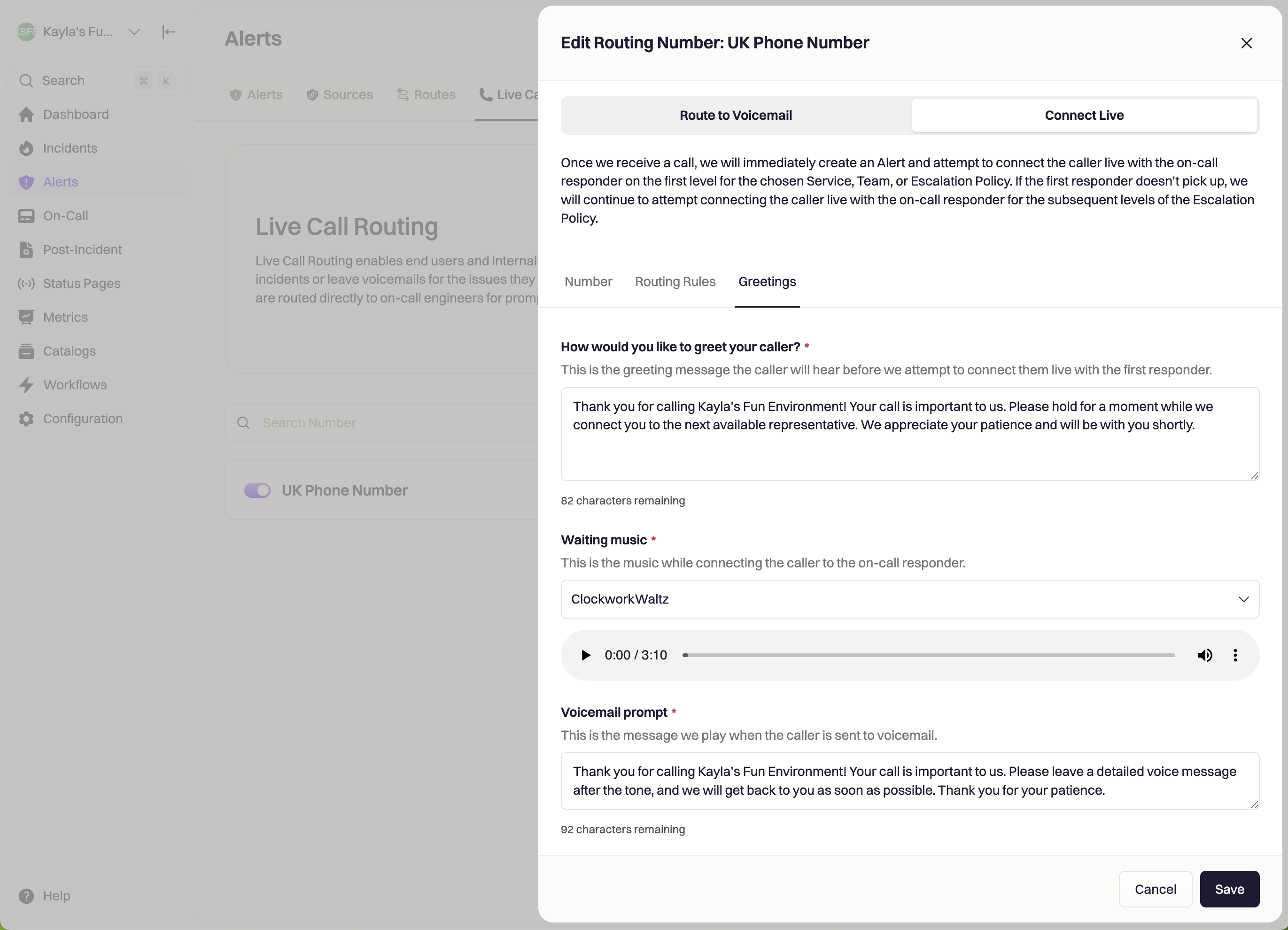This screenshot has height=930, width=1288.
Task: Open audio player more options menu
Action: [1235, 655]
